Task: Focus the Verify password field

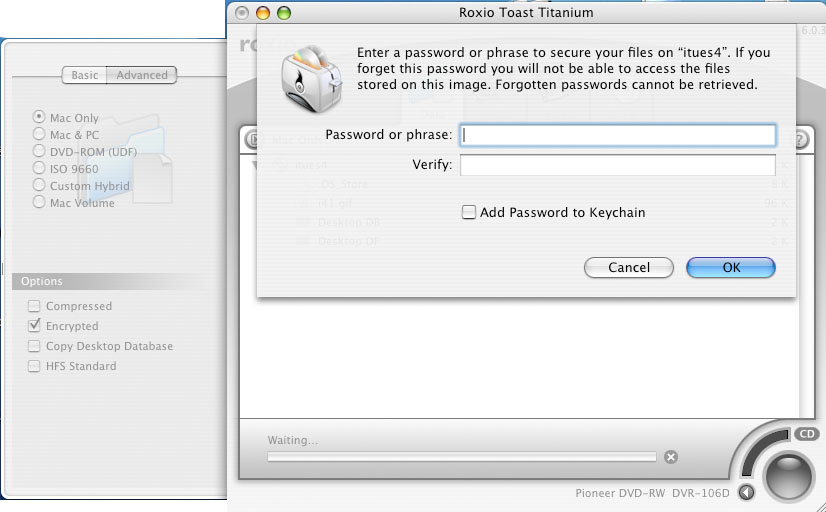Action: point(617,165)
